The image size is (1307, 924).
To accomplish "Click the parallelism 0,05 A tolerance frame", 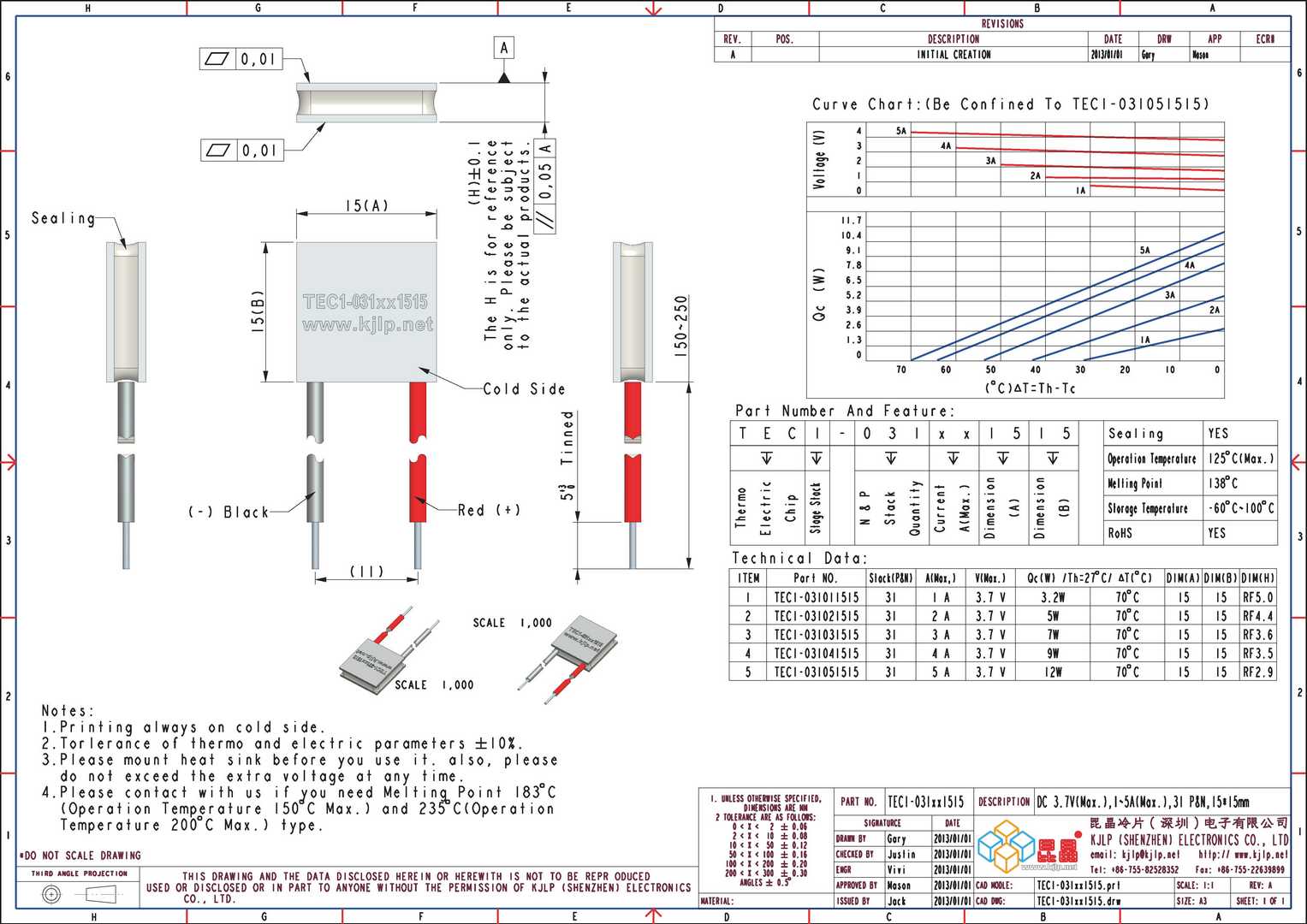I will click(x=545, y=185).
